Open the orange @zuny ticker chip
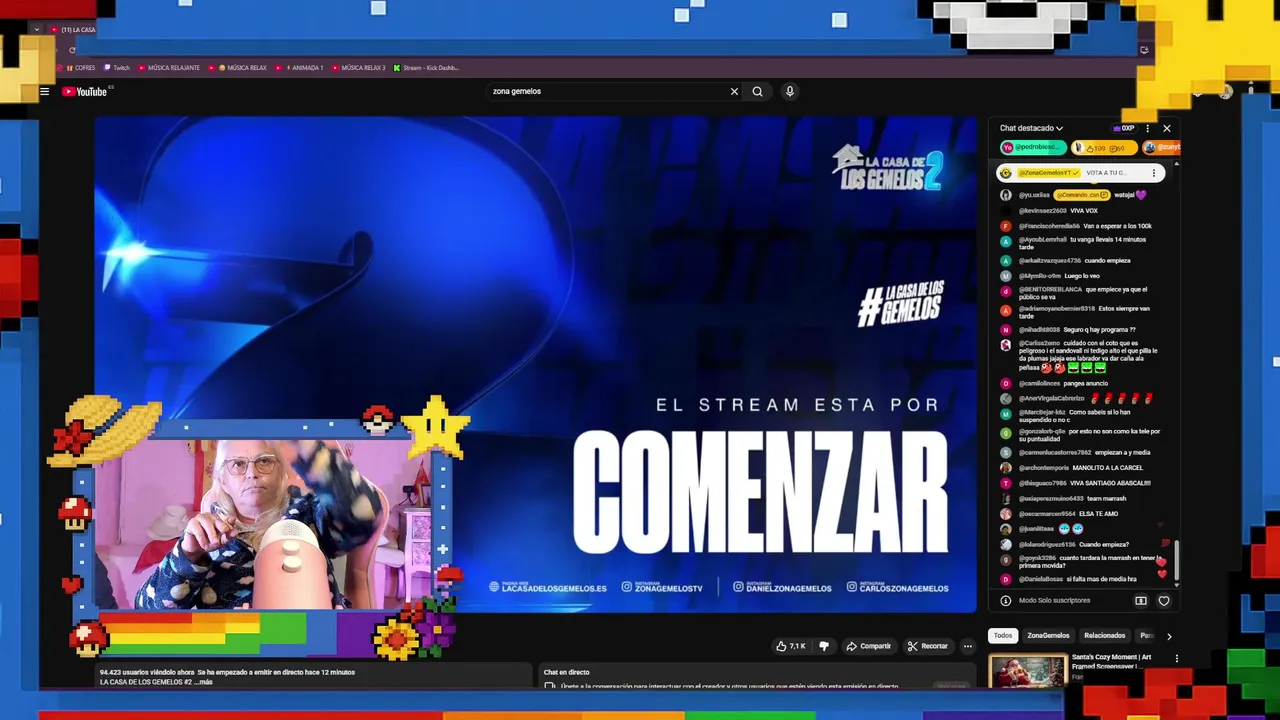Image resolution: width=1280 pixels, height=720 pixels. tap(1161, 147)
